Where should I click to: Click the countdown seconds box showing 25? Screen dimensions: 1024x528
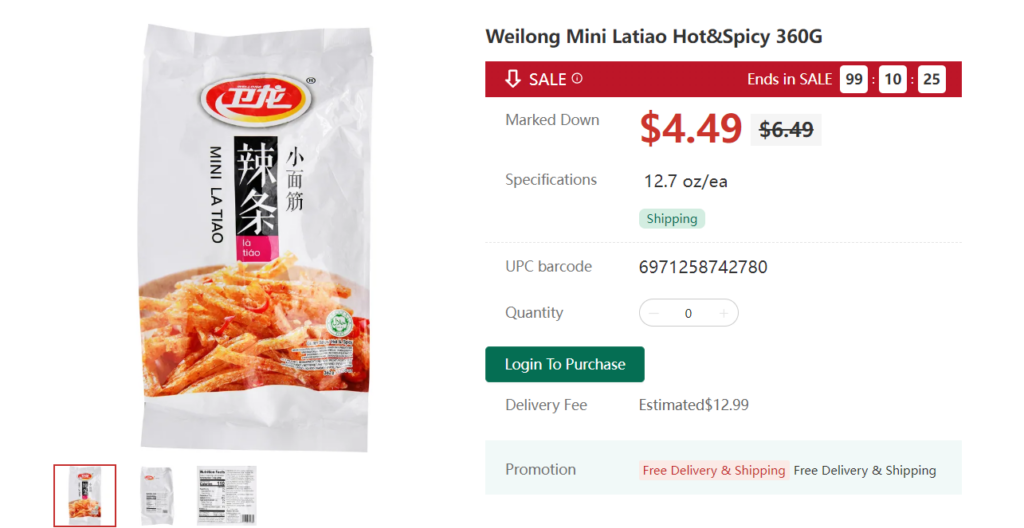(932, 79)
